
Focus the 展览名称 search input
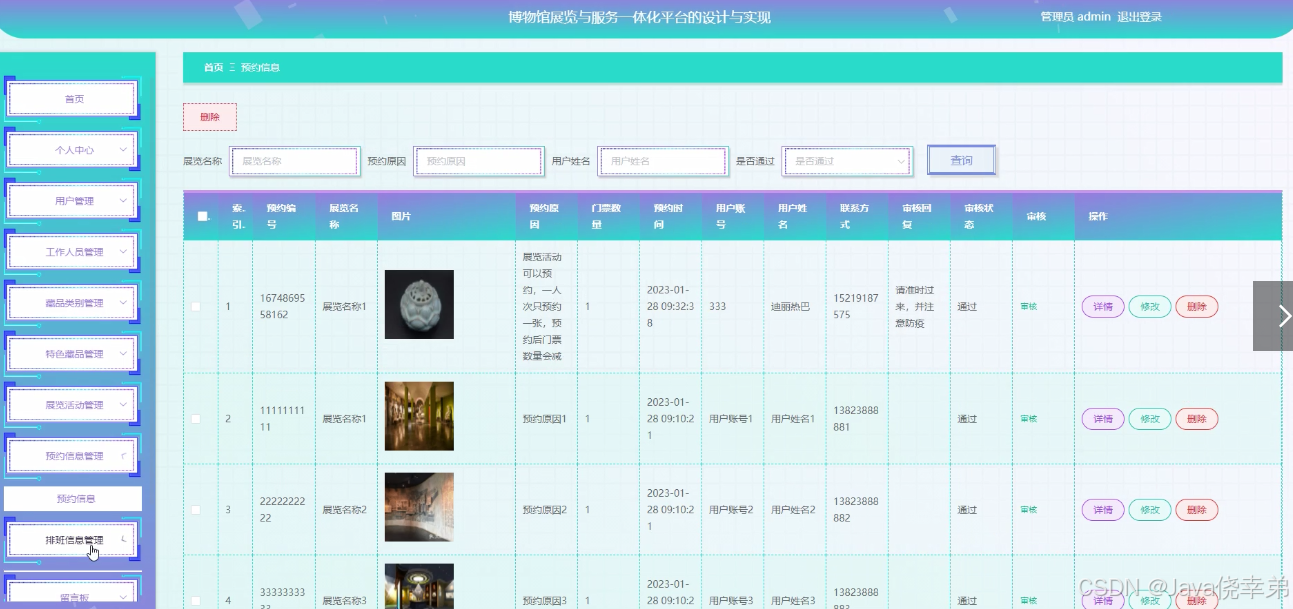294,161
